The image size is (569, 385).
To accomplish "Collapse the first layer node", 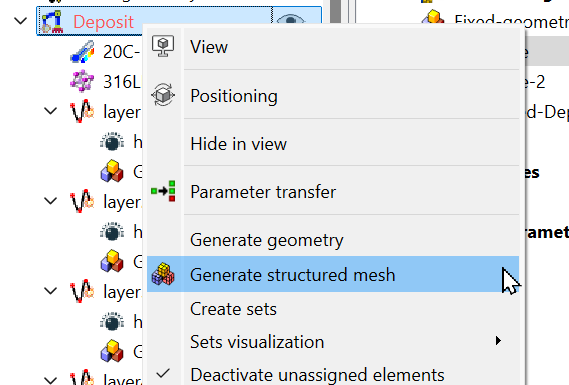I will pyautogui.click(x=50, y=111).
